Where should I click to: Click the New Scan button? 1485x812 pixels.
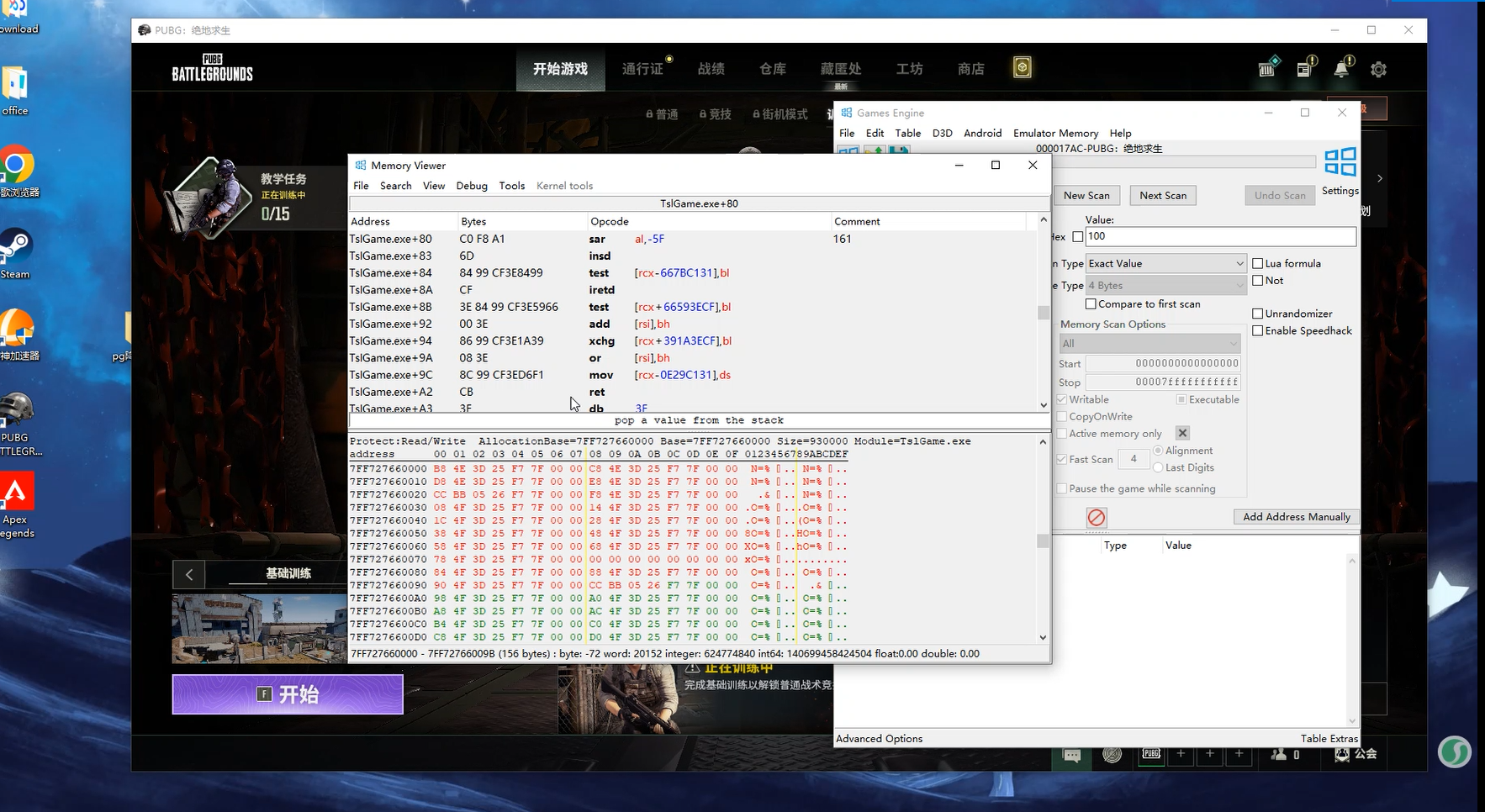coord(1086,196)
